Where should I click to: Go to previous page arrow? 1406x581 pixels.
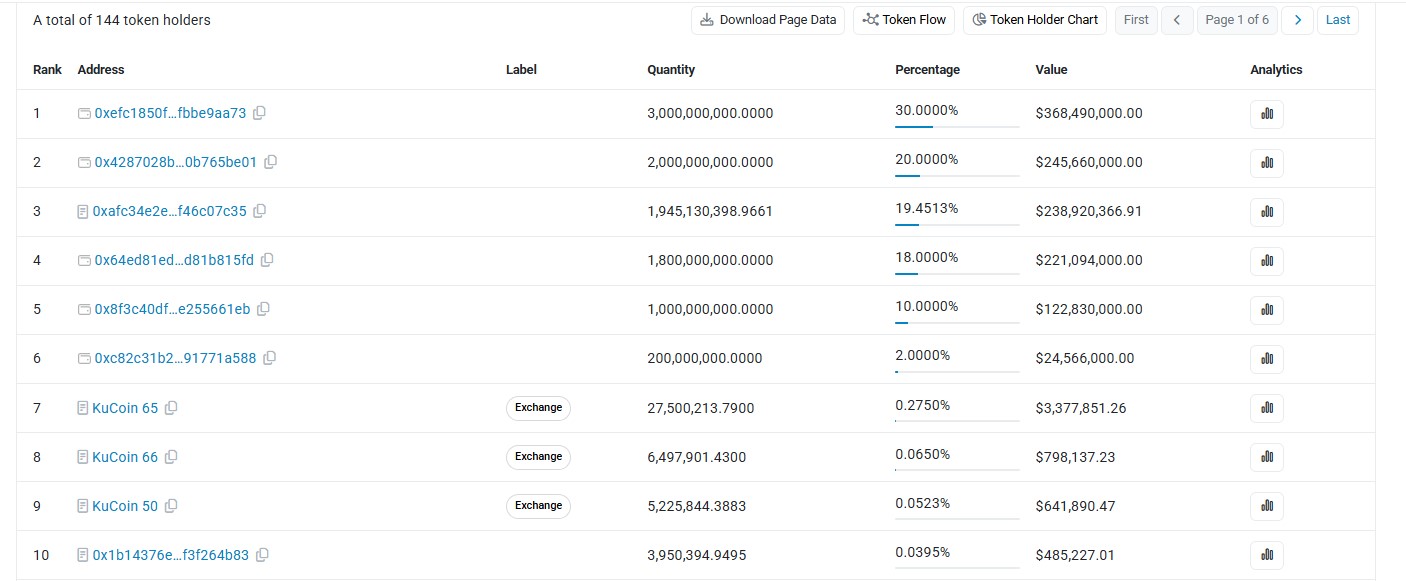pyautogui.click(x=1178, y=20)
